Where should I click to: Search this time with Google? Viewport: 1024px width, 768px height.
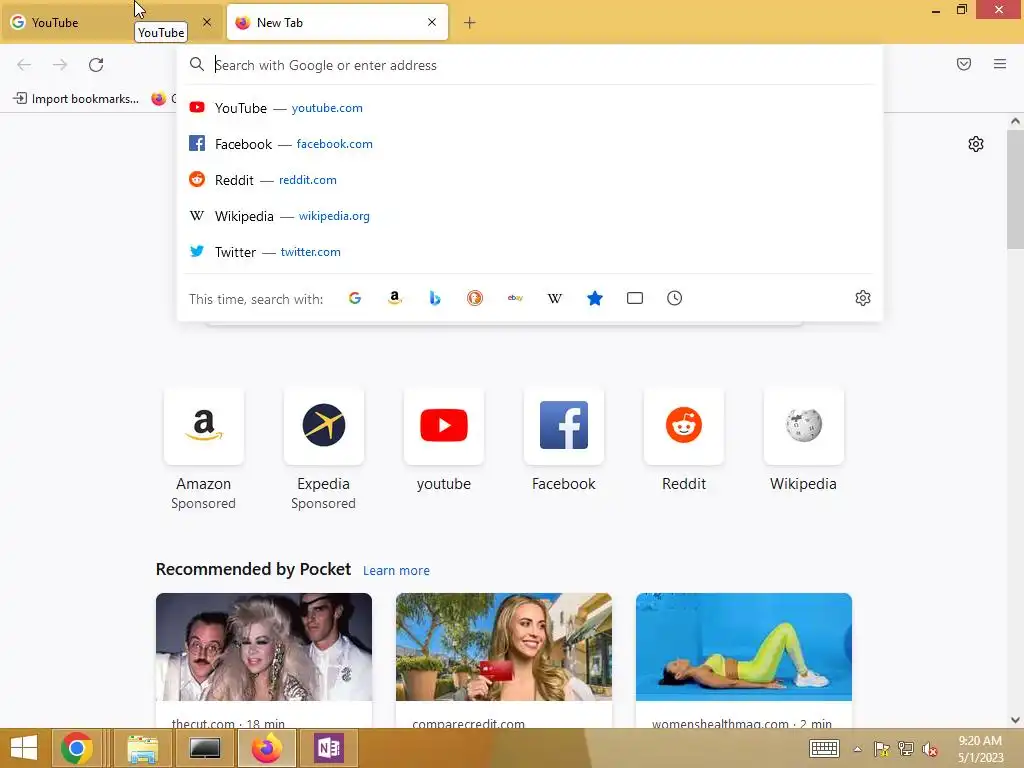click(x=355, y=298)
